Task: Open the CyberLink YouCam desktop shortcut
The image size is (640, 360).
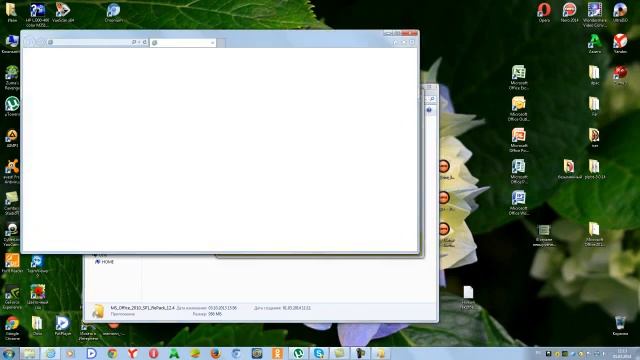Action: coord(12,234)
